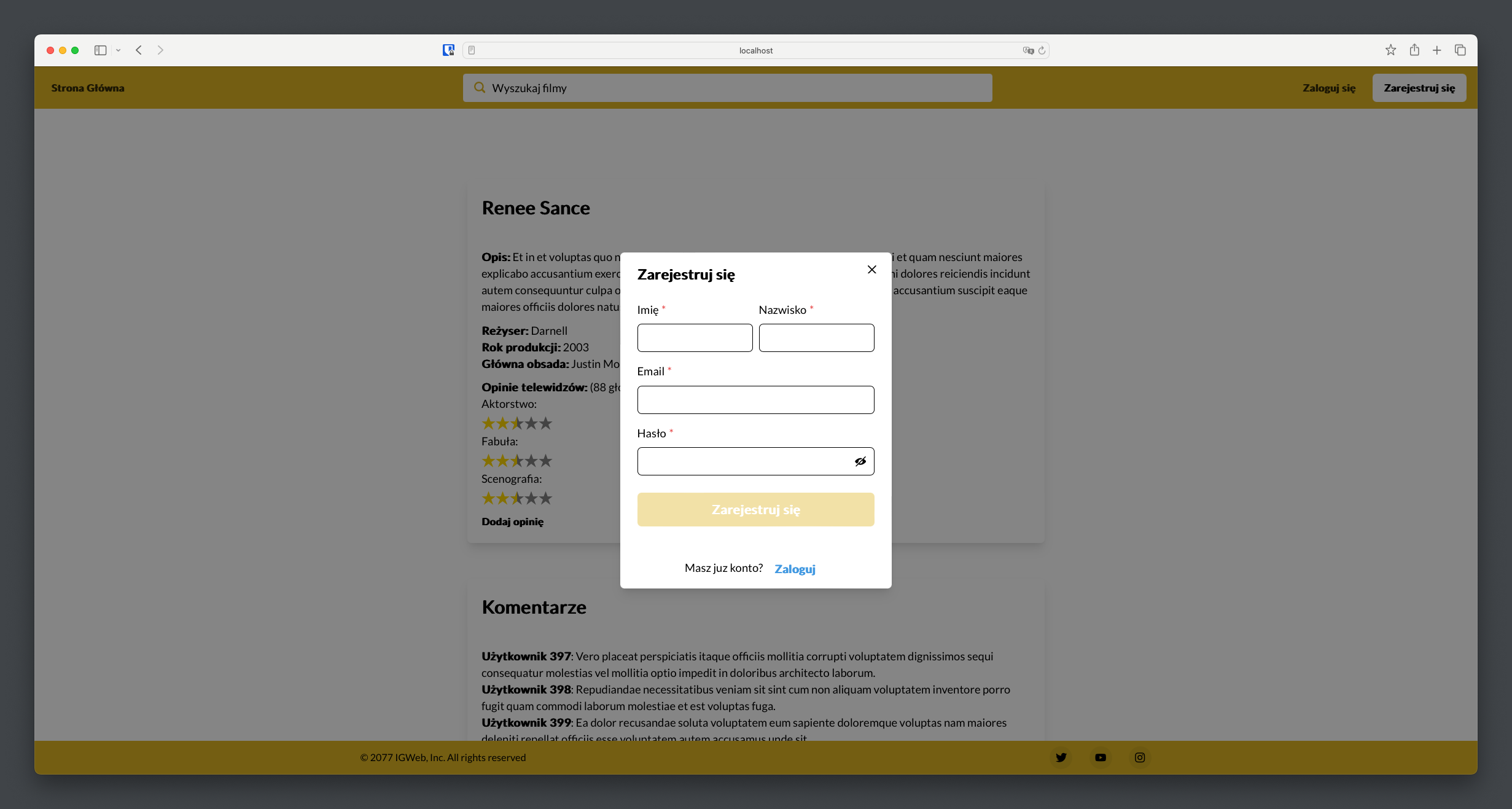Click the search magnifier icon
Viewport: 1512px width, 809px height.
pos(480,88)
